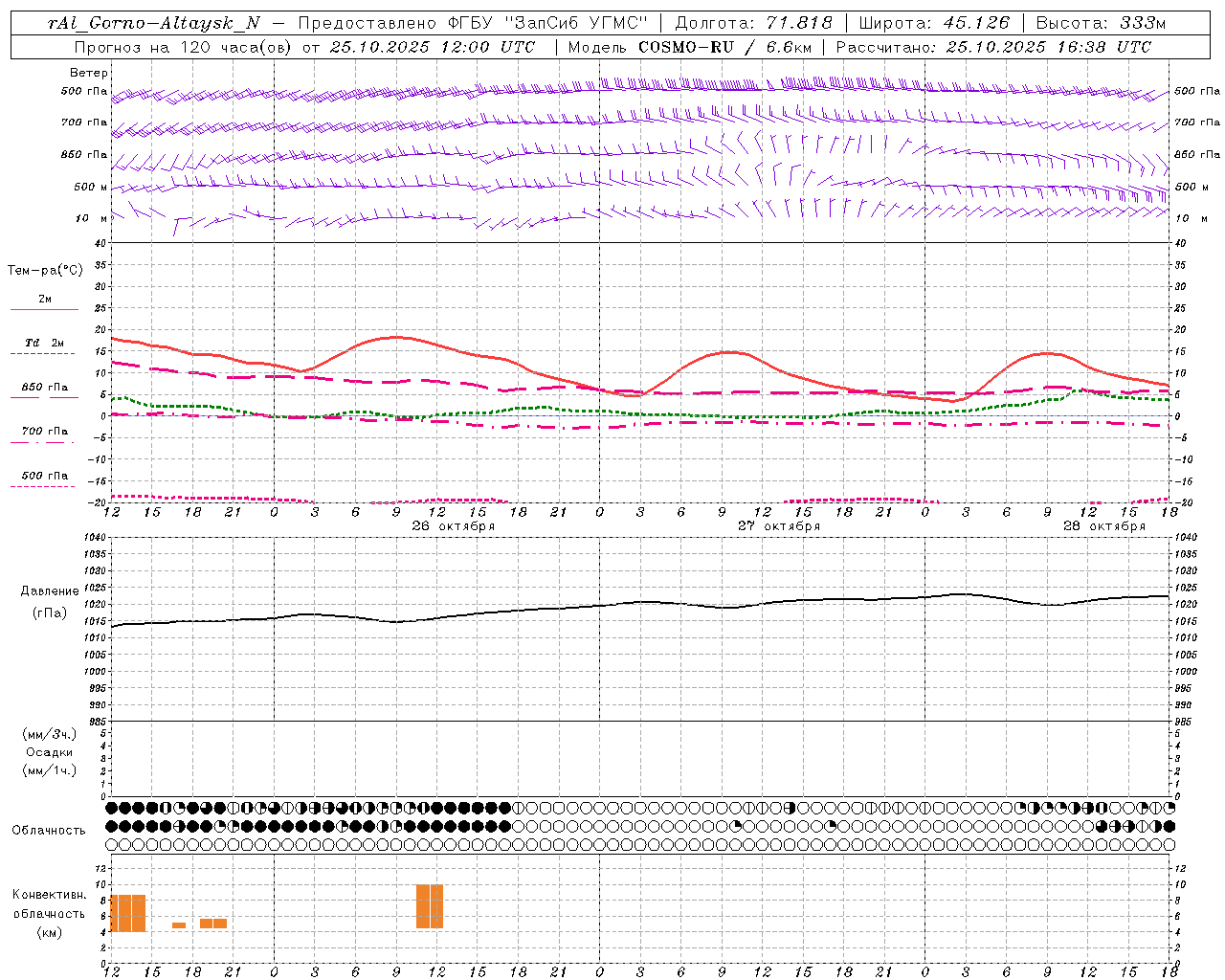
Task: Click the (км) unit label
Action: (x=50, y=932)
